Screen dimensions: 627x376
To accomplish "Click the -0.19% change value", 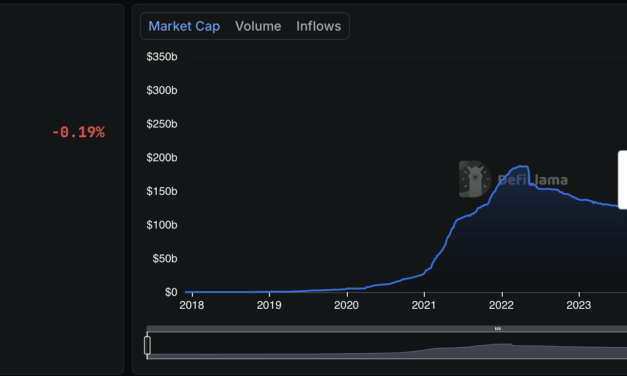I will click(x=78, y=132).
